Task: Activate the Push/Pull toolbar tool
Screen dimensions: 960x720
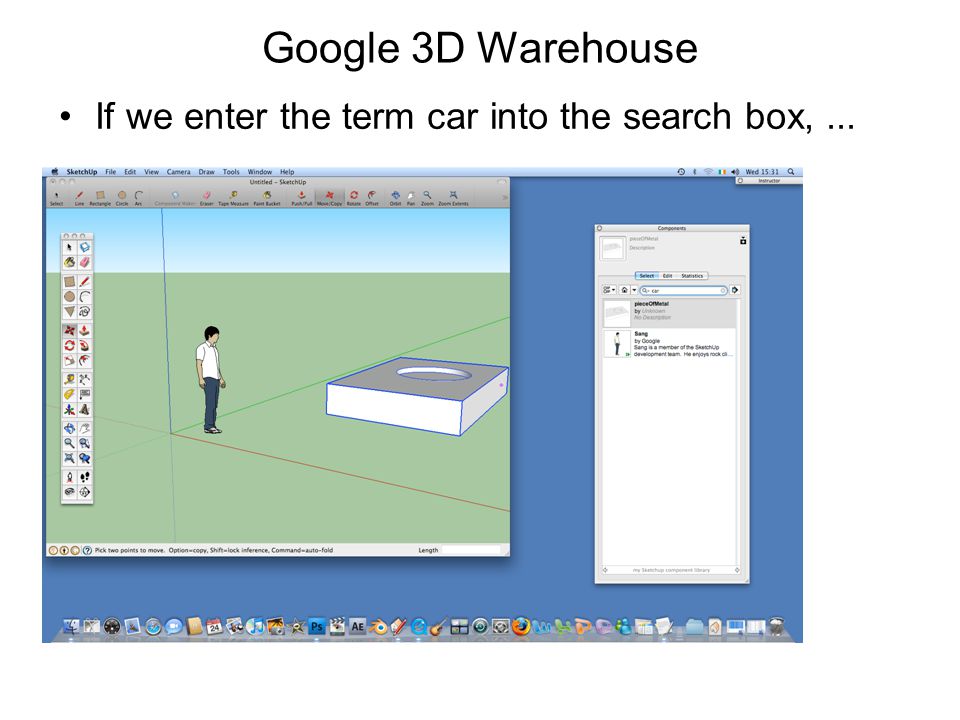Action: point(301,196)
